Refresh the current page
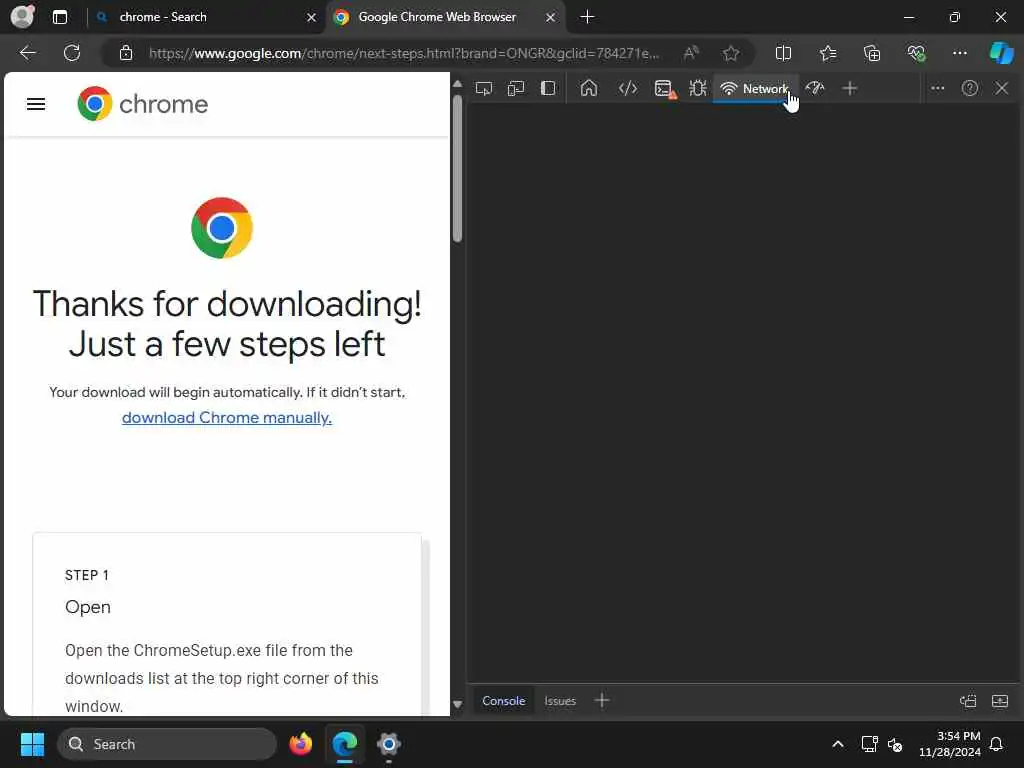The height and width of the screenshot is (768, 1024). point(72,53)
